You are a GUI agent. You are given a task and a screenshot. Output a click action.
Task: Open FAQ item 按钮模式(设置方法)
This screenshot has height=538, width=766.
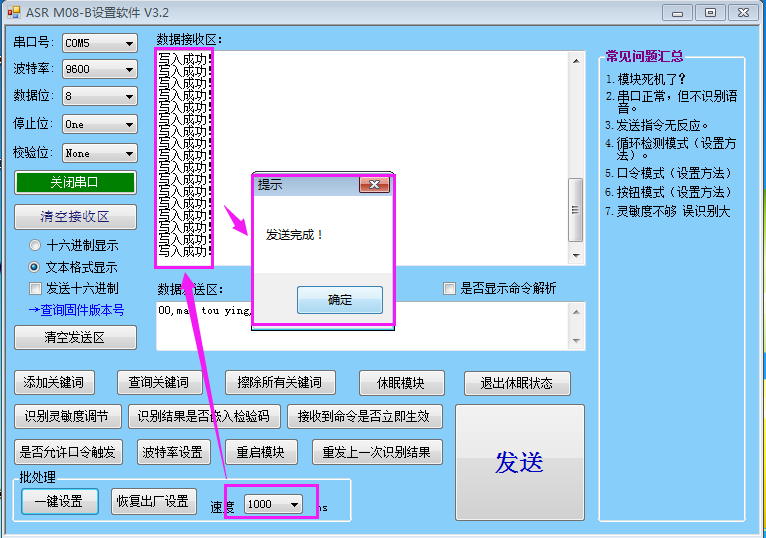point(675,192)
